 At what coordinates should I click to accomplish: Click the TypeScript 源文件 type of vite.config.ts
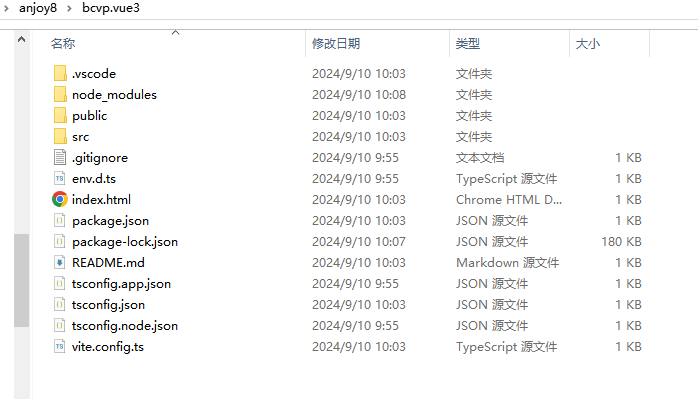tap(507, 346)
